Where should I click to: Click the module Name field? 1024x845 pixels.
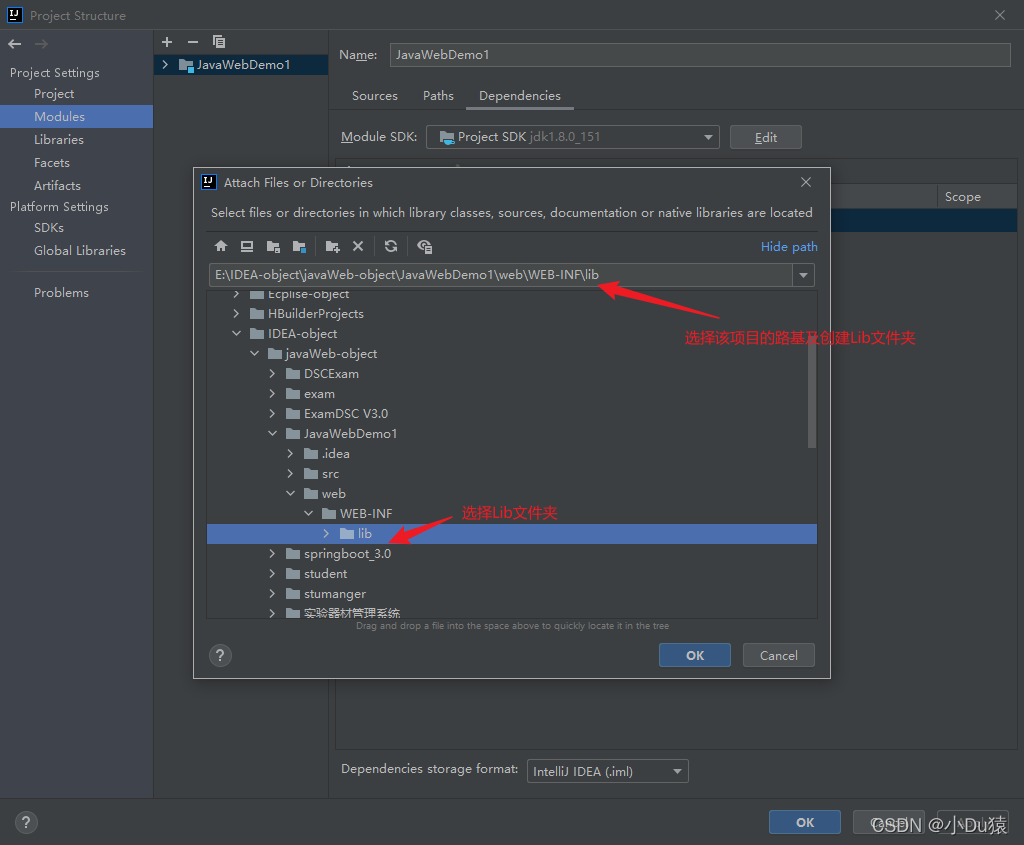(700, 55)
